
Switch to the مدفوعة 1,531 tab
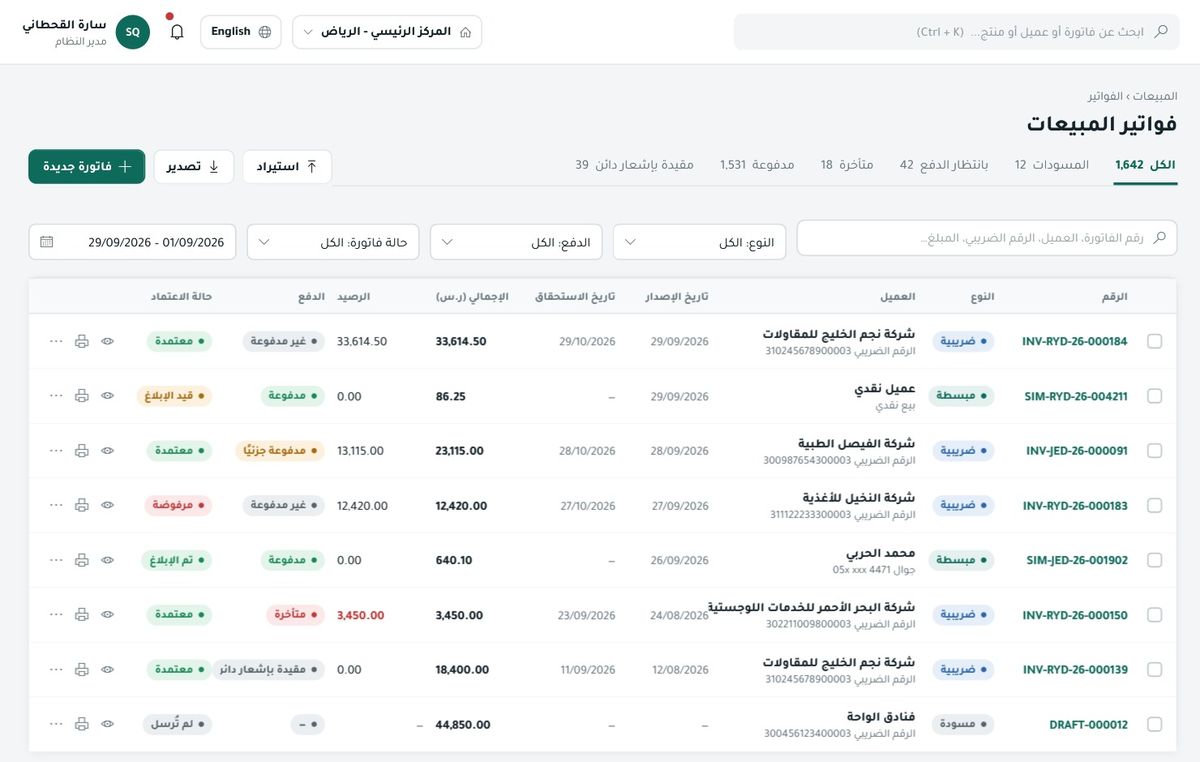[x=757, y=165]
